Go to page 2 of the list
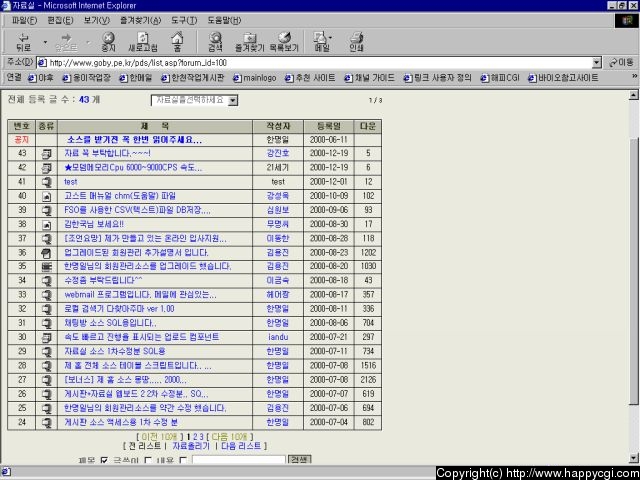 (195, 437)
